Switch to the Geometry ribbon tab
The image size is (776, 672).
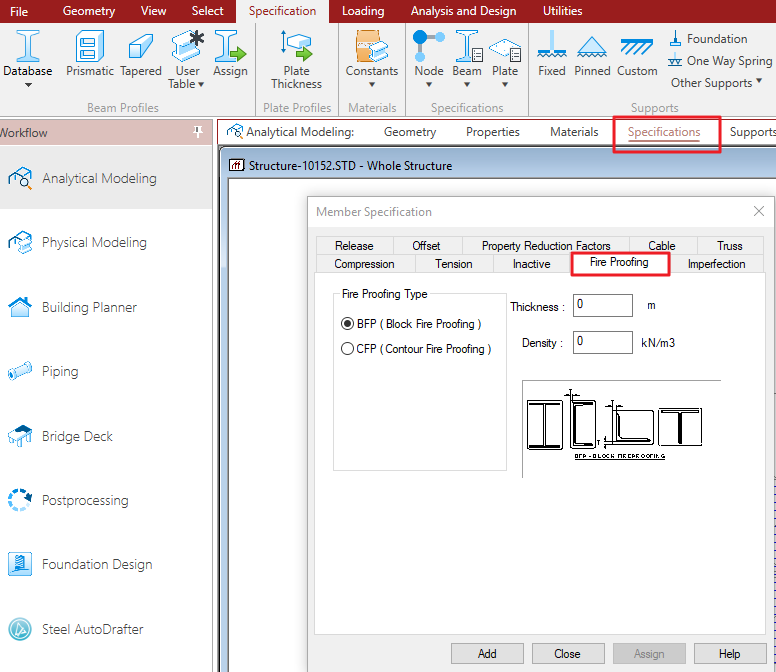tap(89, 11)
